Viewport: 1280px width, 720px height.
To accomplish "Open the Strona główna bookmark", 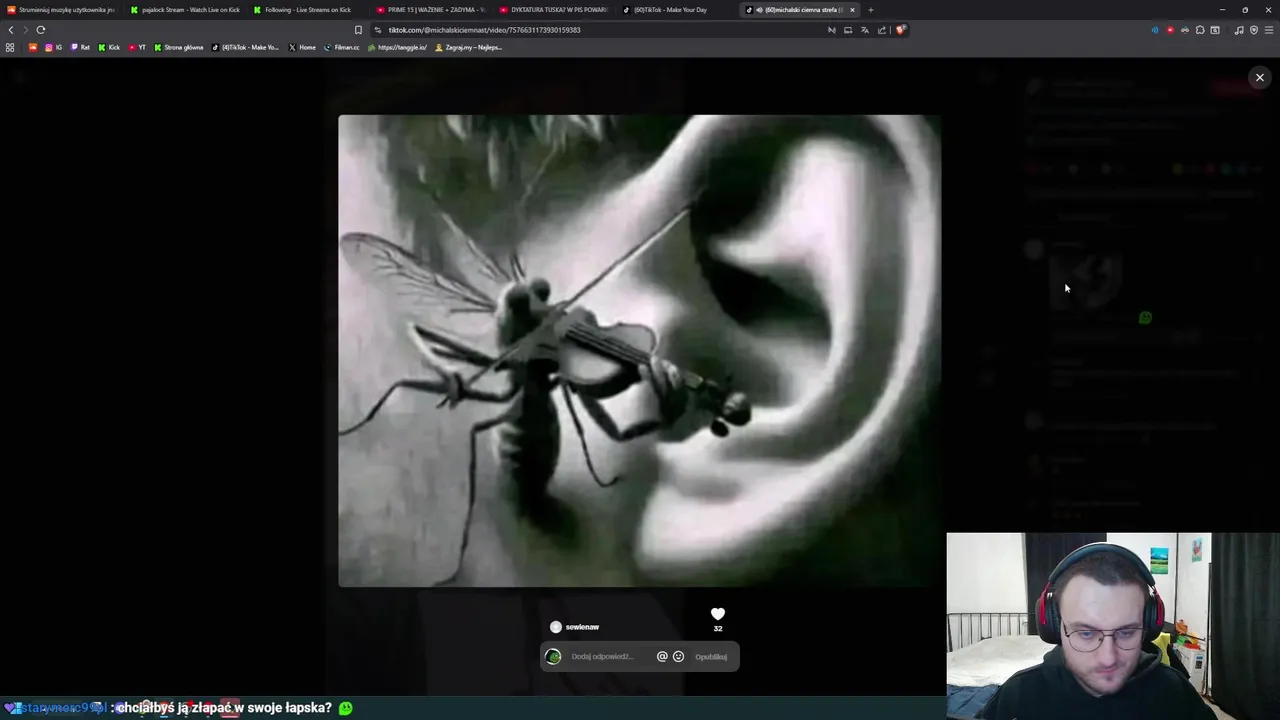I will click(179, 47).
